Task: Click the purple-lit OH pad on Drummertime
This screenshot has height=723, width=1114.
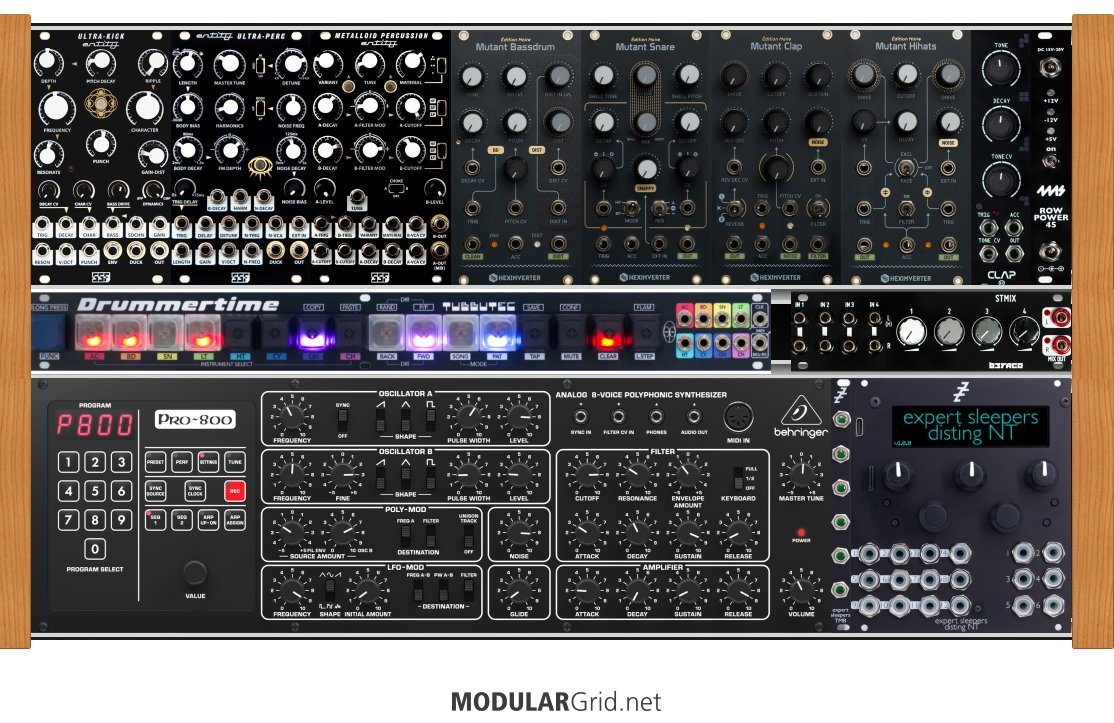Action: click(312, 332)
